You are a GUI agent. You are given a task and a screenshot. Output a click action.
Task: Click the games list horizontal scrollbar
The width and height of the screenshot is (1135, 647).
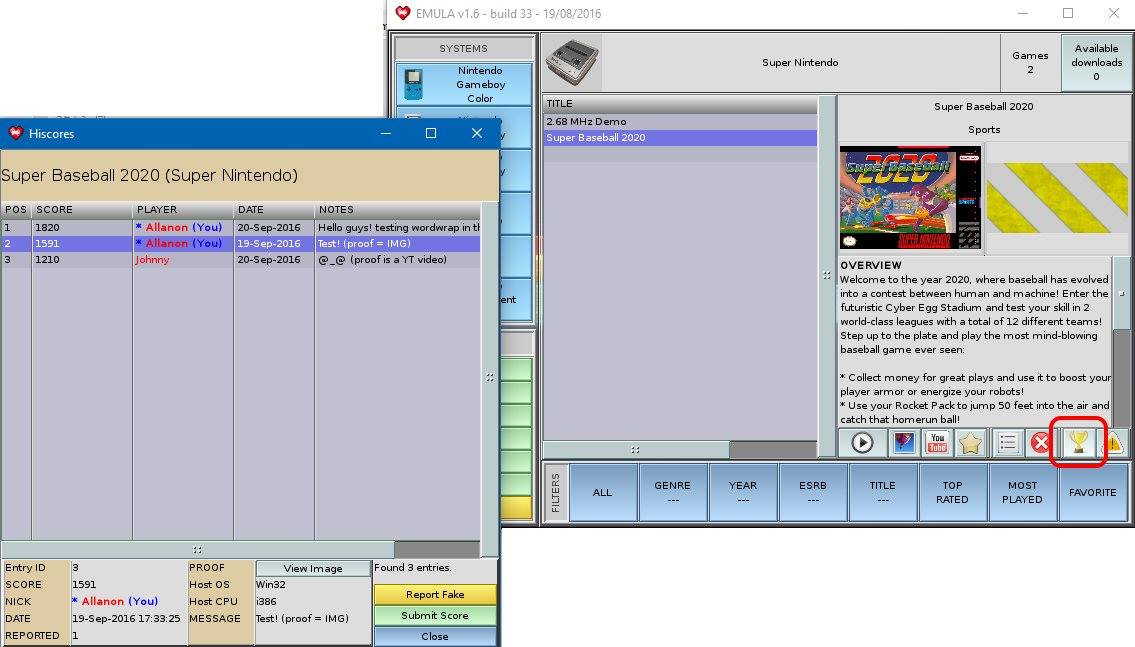(x=636, y=449)
